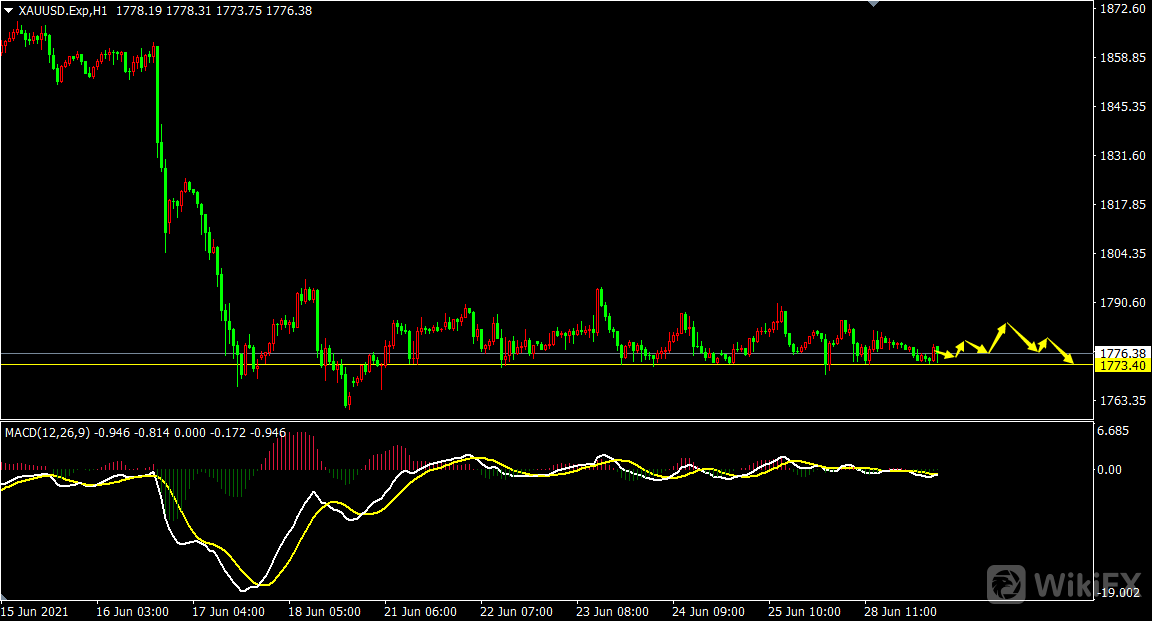Image resolution: width=1152 pixels, height=621 pixels.
Task: Select the yellow horizontal support line
Action: [500, 365]
